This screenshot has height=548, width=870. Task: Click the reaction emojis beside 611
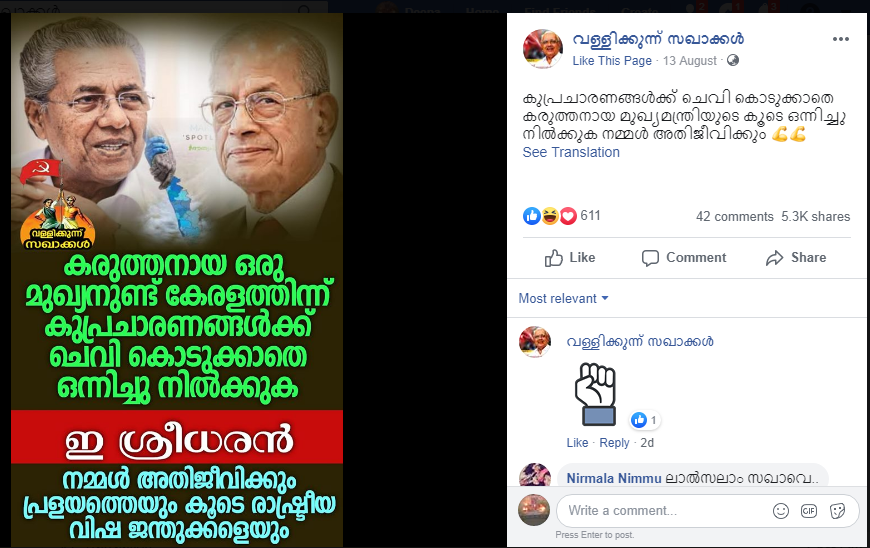550,216
